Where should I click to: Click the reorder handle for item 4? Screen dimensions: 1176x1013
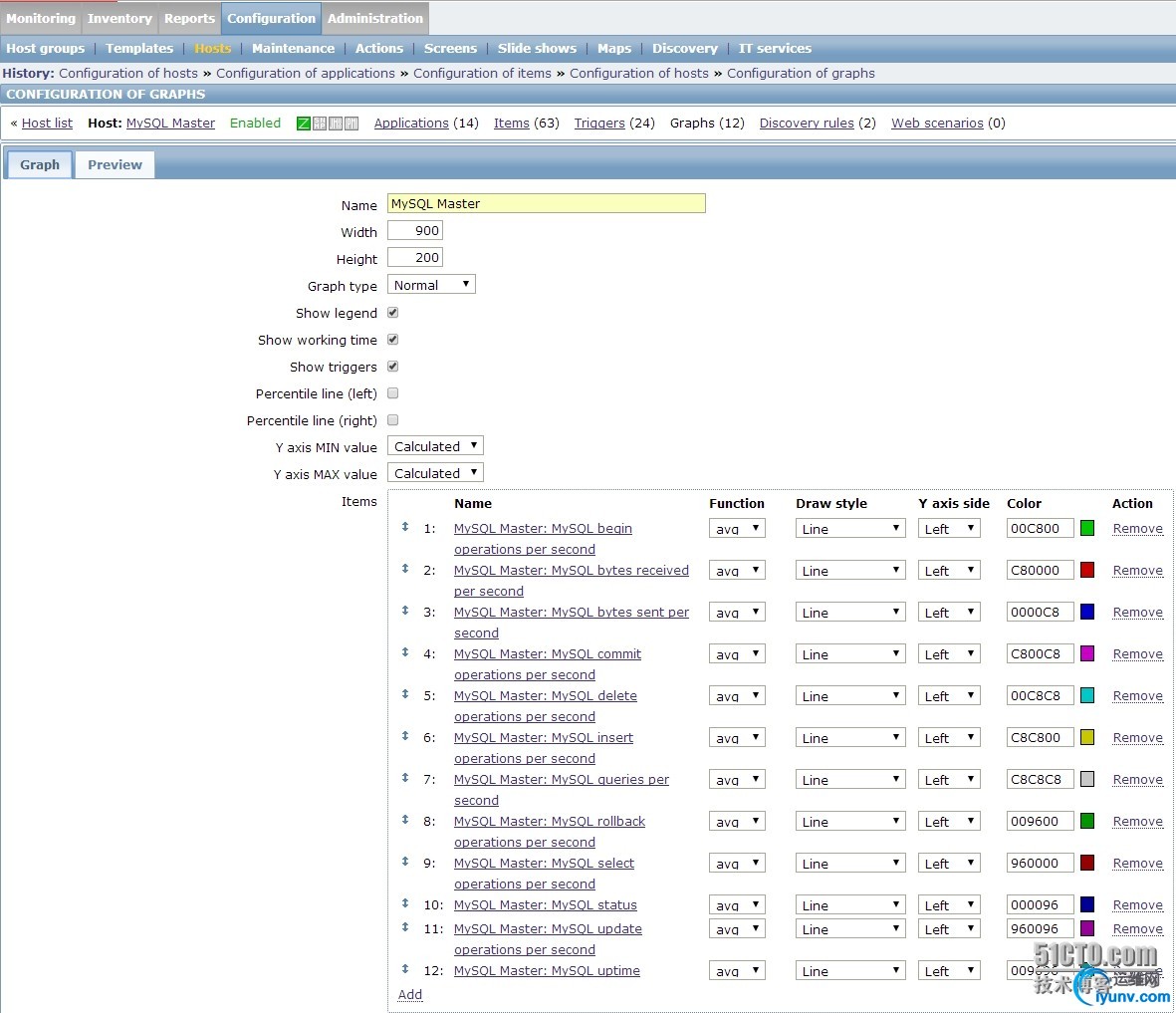click(x=405, y=652)
